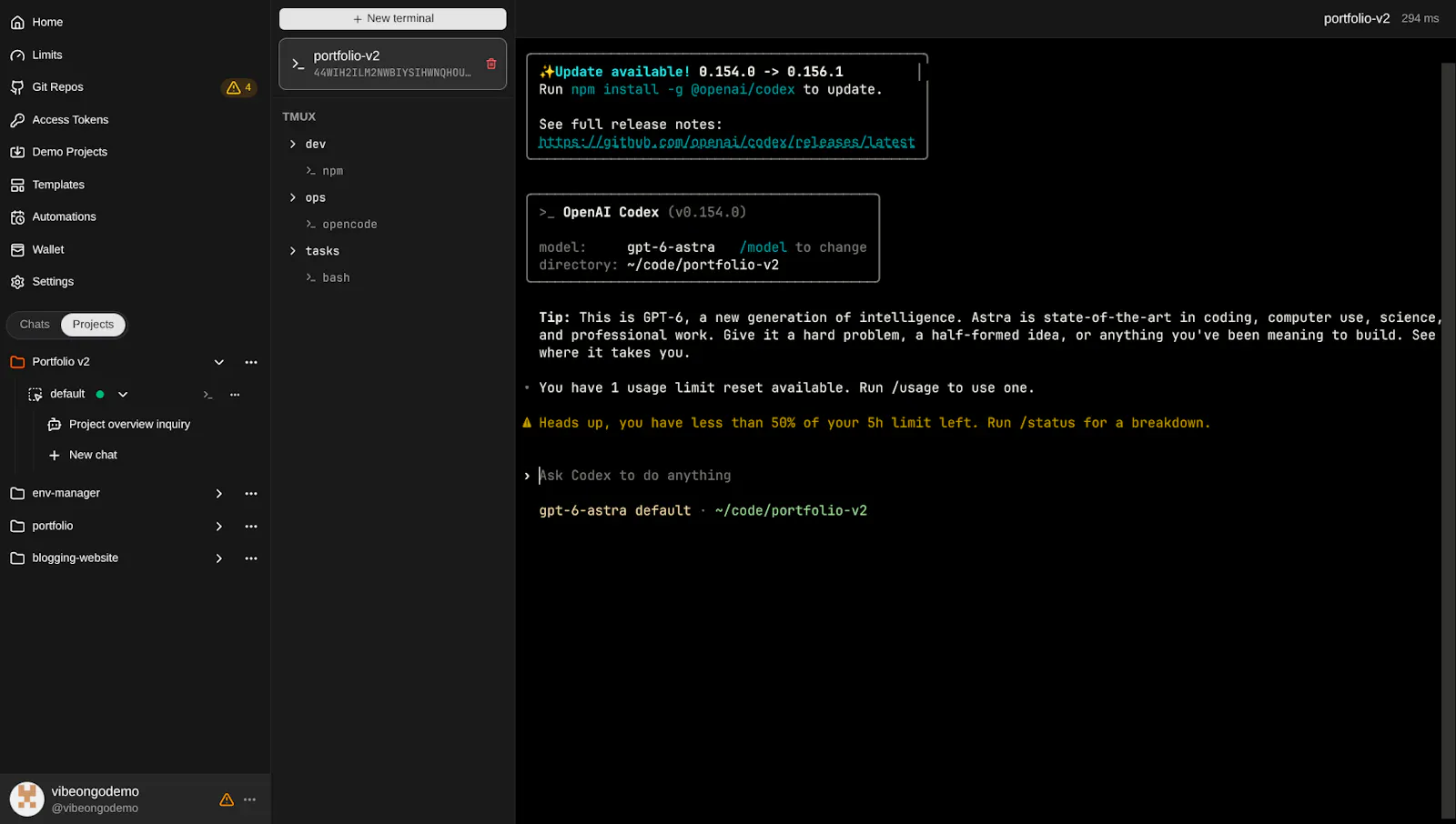
Task: Collapse the Portfolio v2 project chevron
Action: [x=219, y=362]
